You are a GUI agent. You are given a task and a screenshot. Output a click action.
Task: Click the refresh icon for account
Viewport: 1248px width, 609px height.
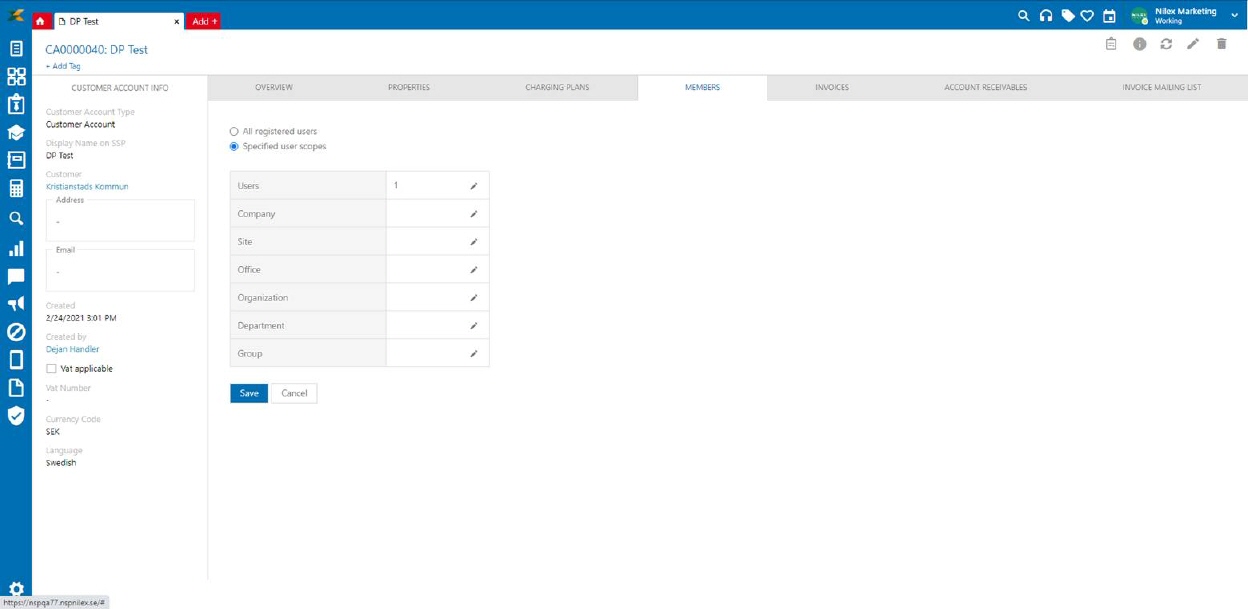coord(1166,44)
